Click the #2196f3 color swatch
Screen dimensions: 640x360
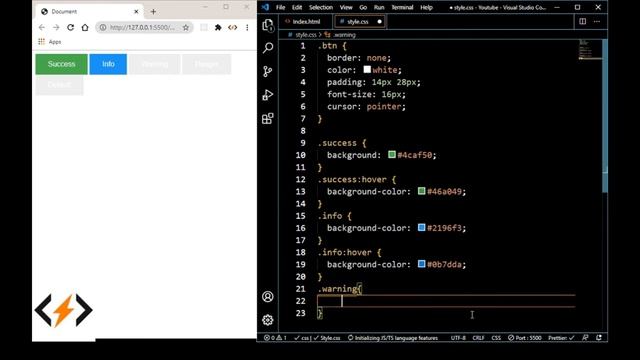click(x=422, y=227)
